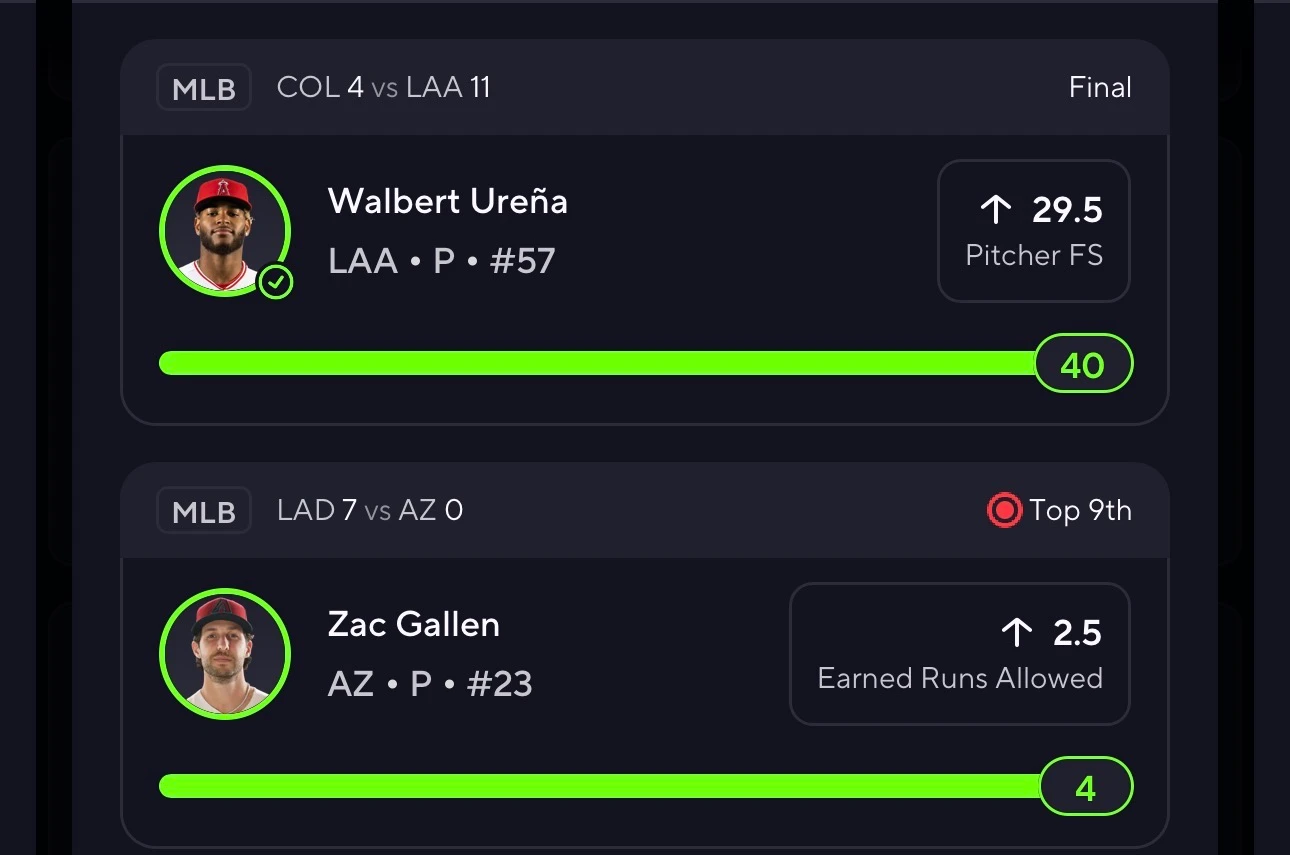
Task: Click the Walbert Ureña name
Action: tap(448, 201)
